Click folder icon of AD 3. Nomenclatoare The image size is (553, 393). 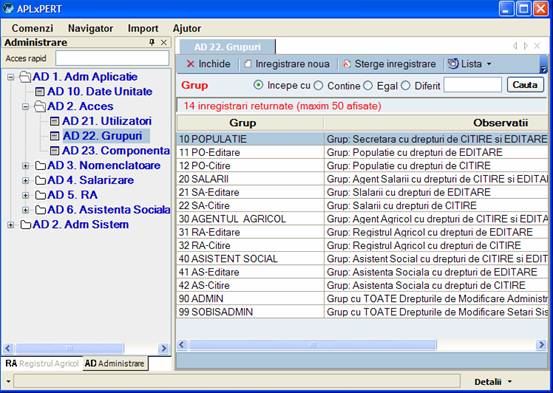[x=40, y=165]
